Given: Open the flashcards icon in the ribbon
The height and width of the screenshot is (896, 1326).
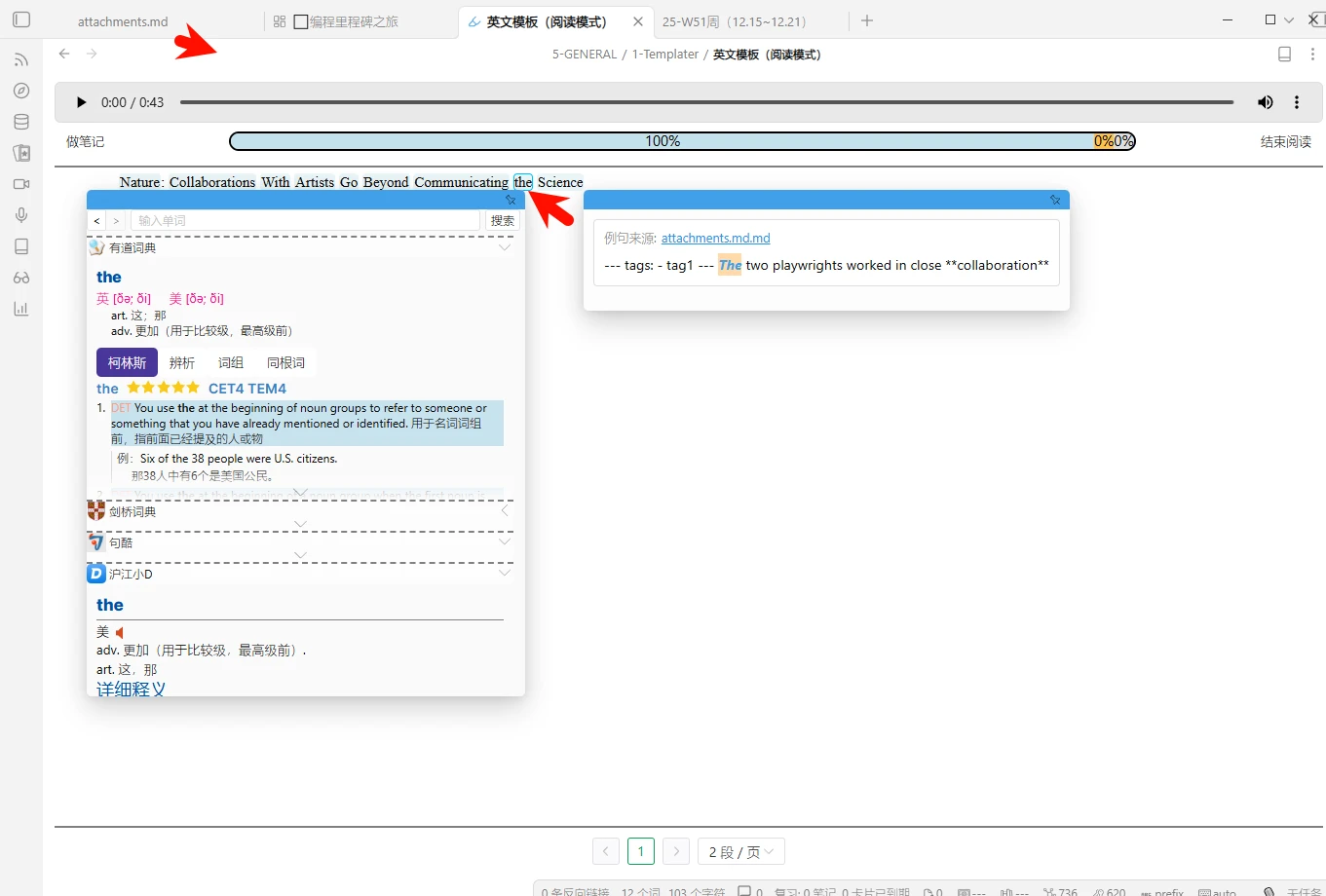Looking at the screenshot, I should point(21,153).
